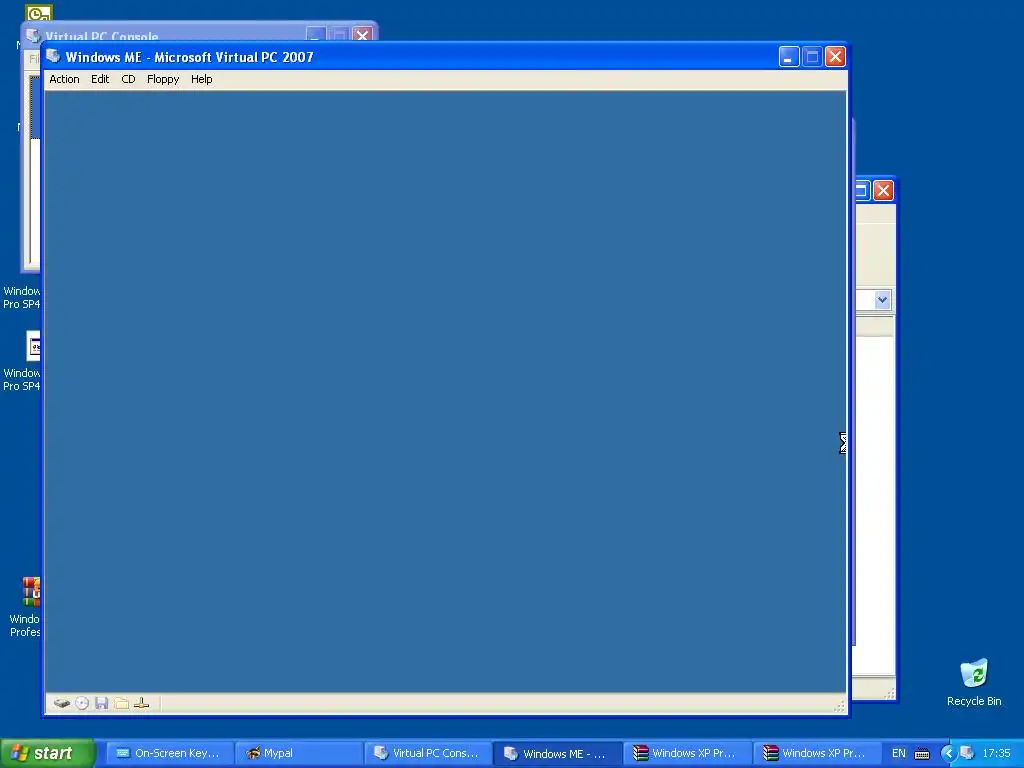
Task: Click the Virtual PC Console title bar icon
Action: pos(33,35)
